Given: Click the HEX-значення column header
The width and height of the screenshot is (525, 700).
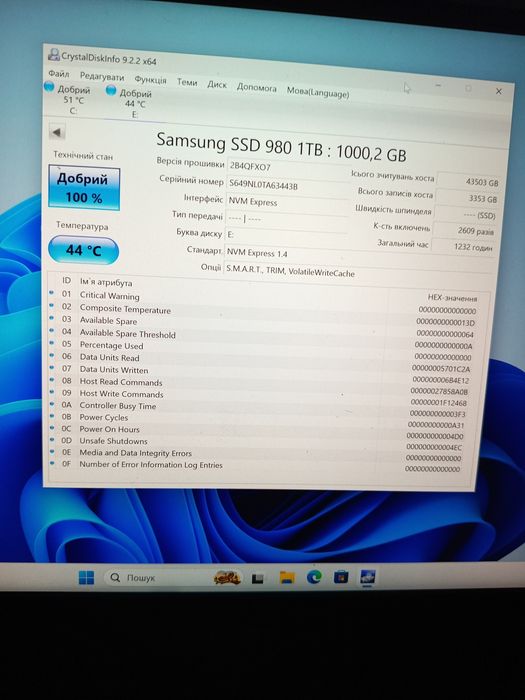Looking at the screenshot, I should (x=452, y=298).
